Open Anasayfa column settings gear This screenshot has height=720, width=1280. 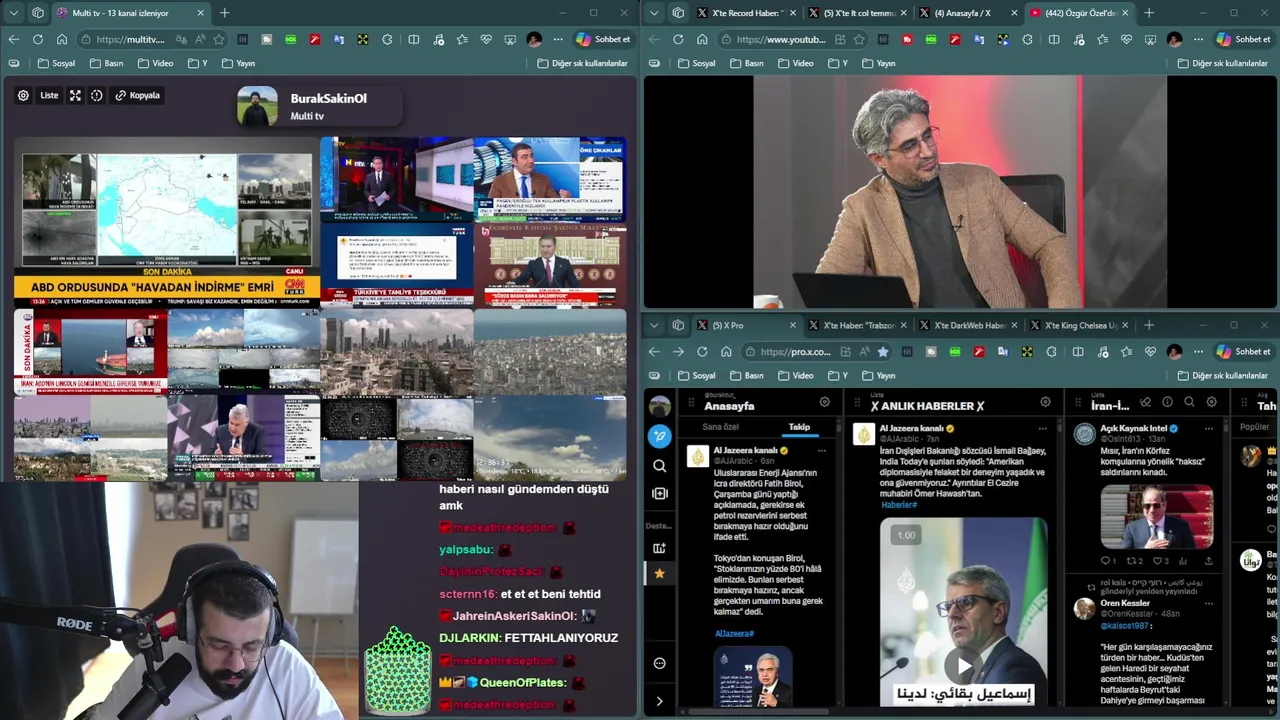point(824,402)
